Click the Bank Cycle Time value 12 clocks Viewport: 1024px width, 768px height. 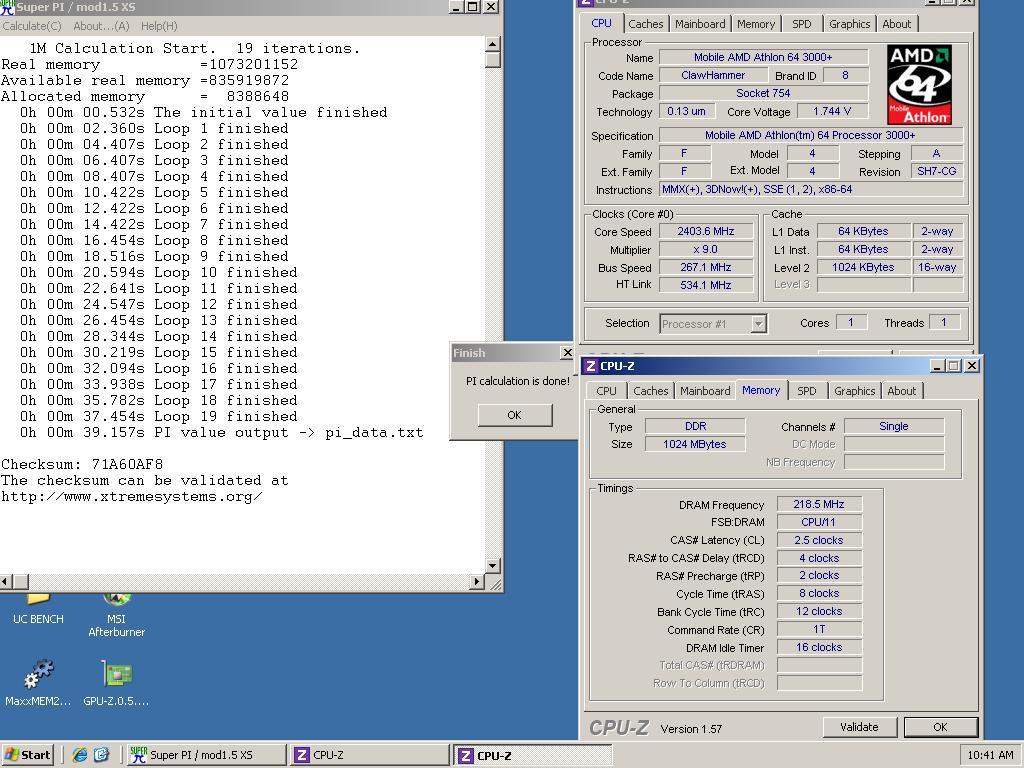[819, 611]
